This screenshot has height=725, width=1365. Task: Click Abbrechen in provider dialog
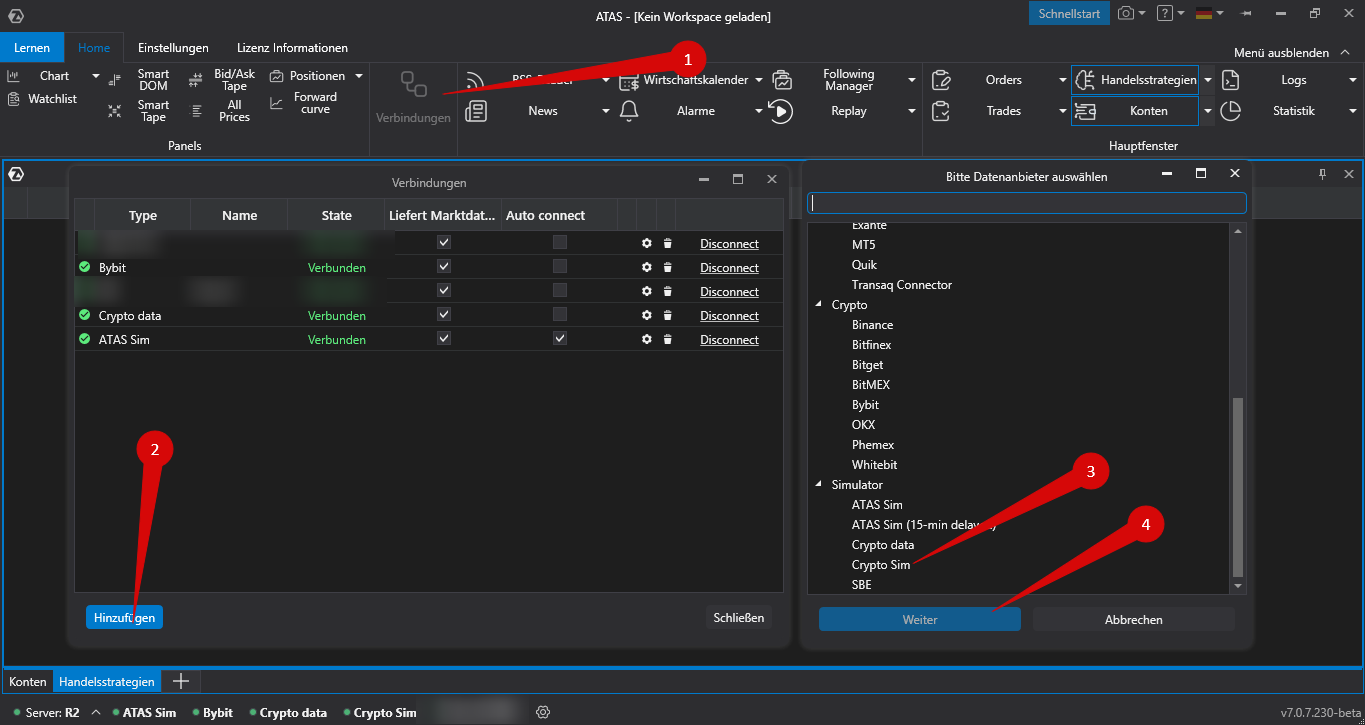click(x=1134, y=620)
